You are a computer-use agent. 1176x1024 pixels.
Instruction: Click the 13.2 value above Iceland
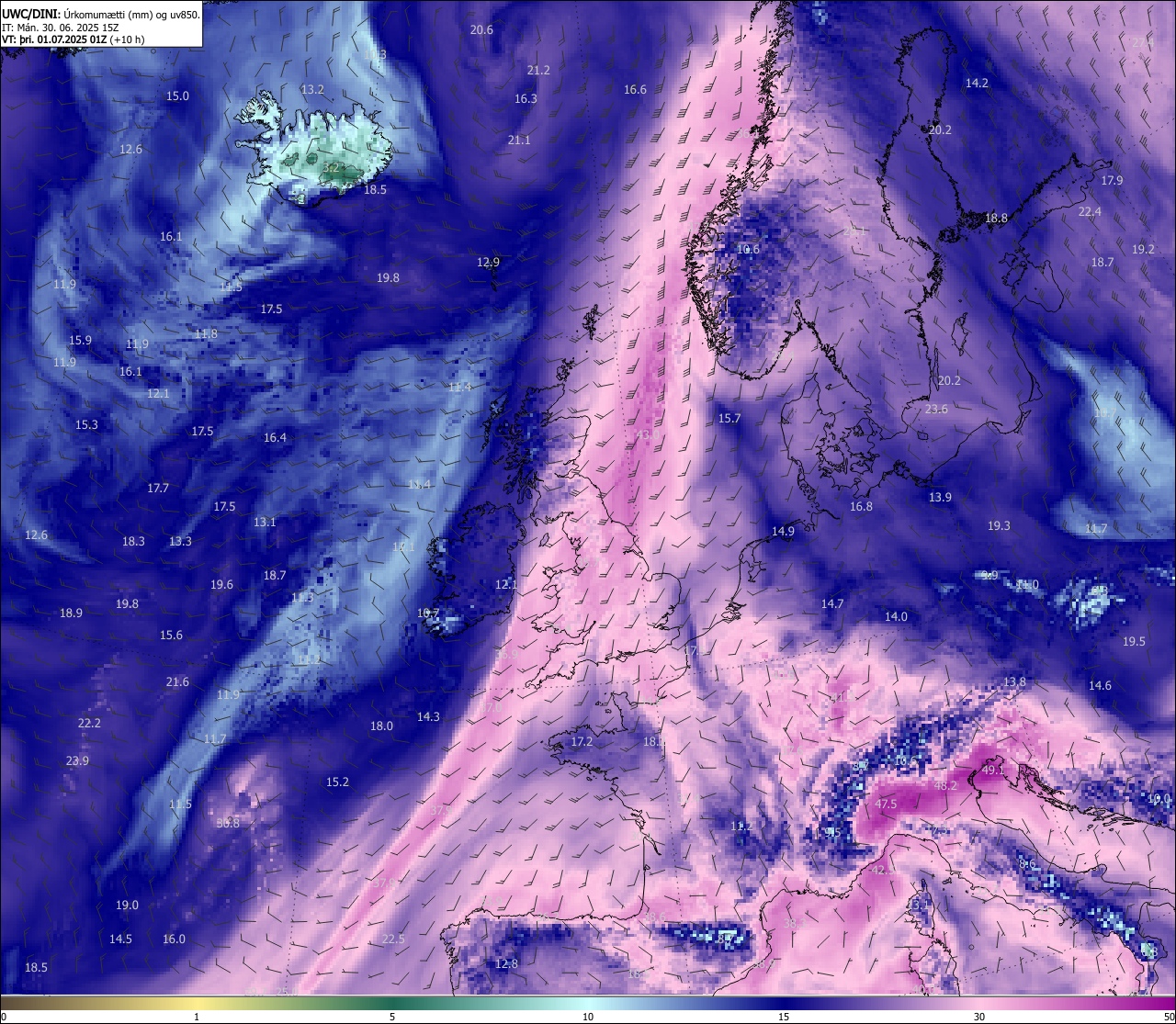coord(312,90)
